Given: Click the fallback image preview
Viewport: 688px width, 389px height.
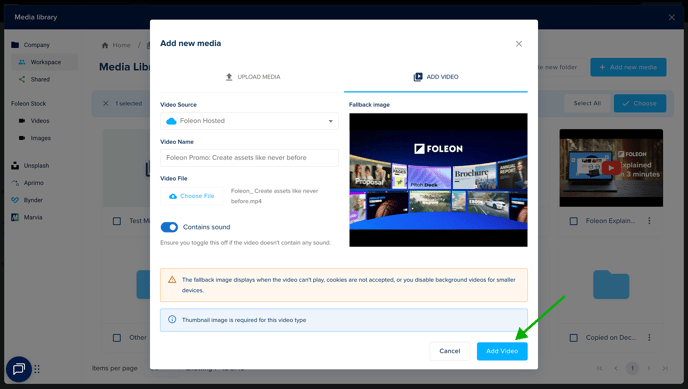Looking at the screenshot, I should (x=438, y=180).
